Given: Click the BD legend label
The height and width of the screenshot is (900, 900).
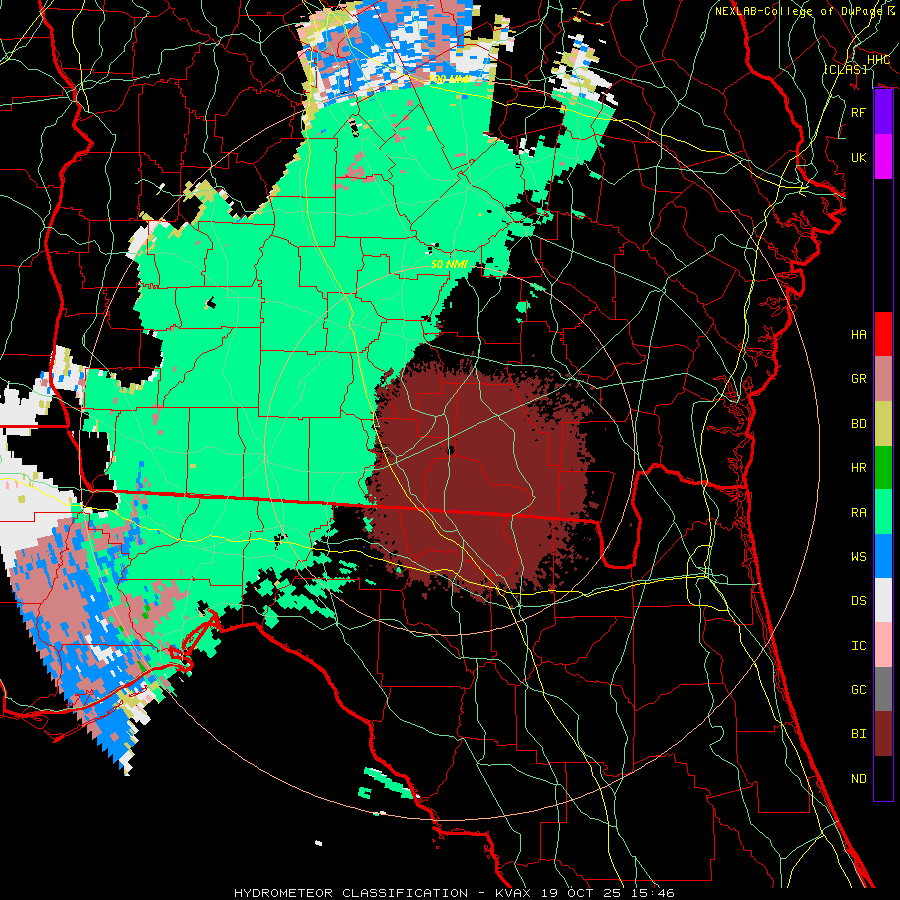Looking at the screenshot, I should pyautogui.click(x=858, y=423).
